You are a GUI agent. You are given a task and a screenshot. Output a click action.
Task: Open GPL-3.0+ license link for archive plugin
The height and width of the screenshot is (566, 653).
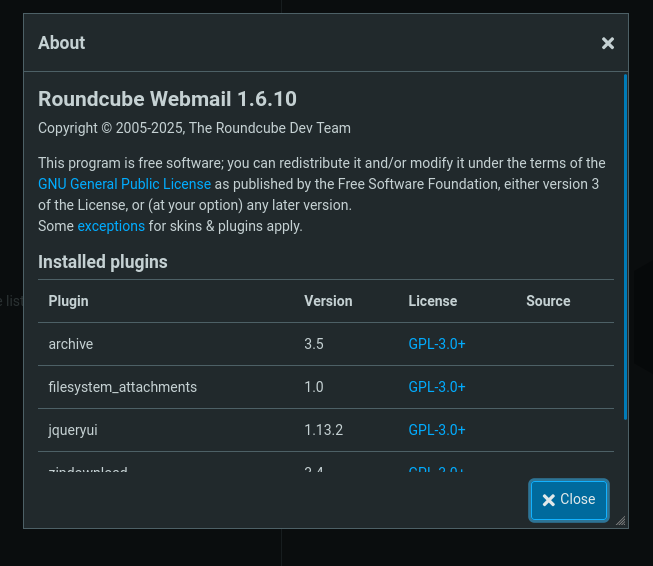pyautogui.click(x=437, y=344)
